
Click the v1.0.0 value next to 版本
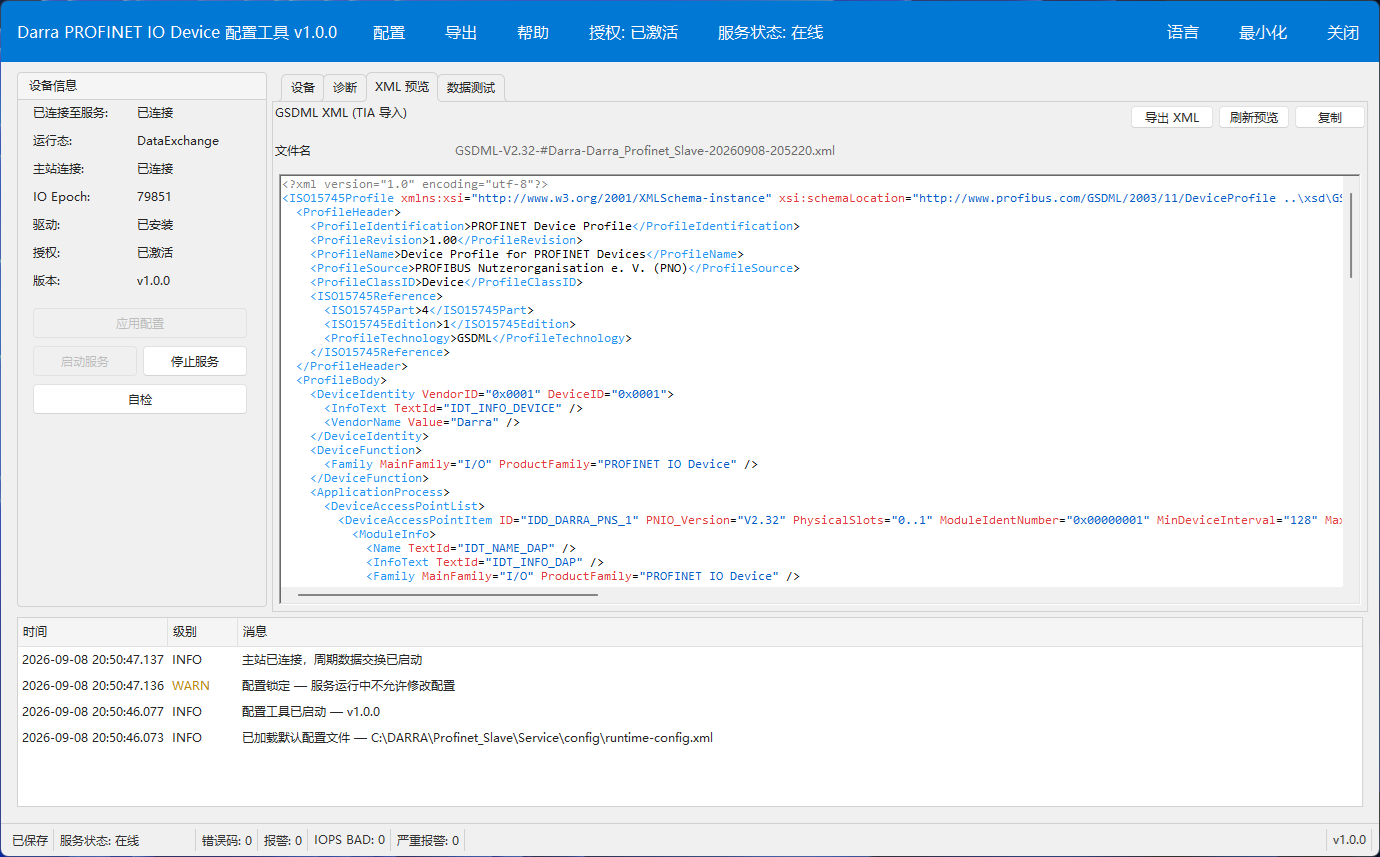[154, 281]
